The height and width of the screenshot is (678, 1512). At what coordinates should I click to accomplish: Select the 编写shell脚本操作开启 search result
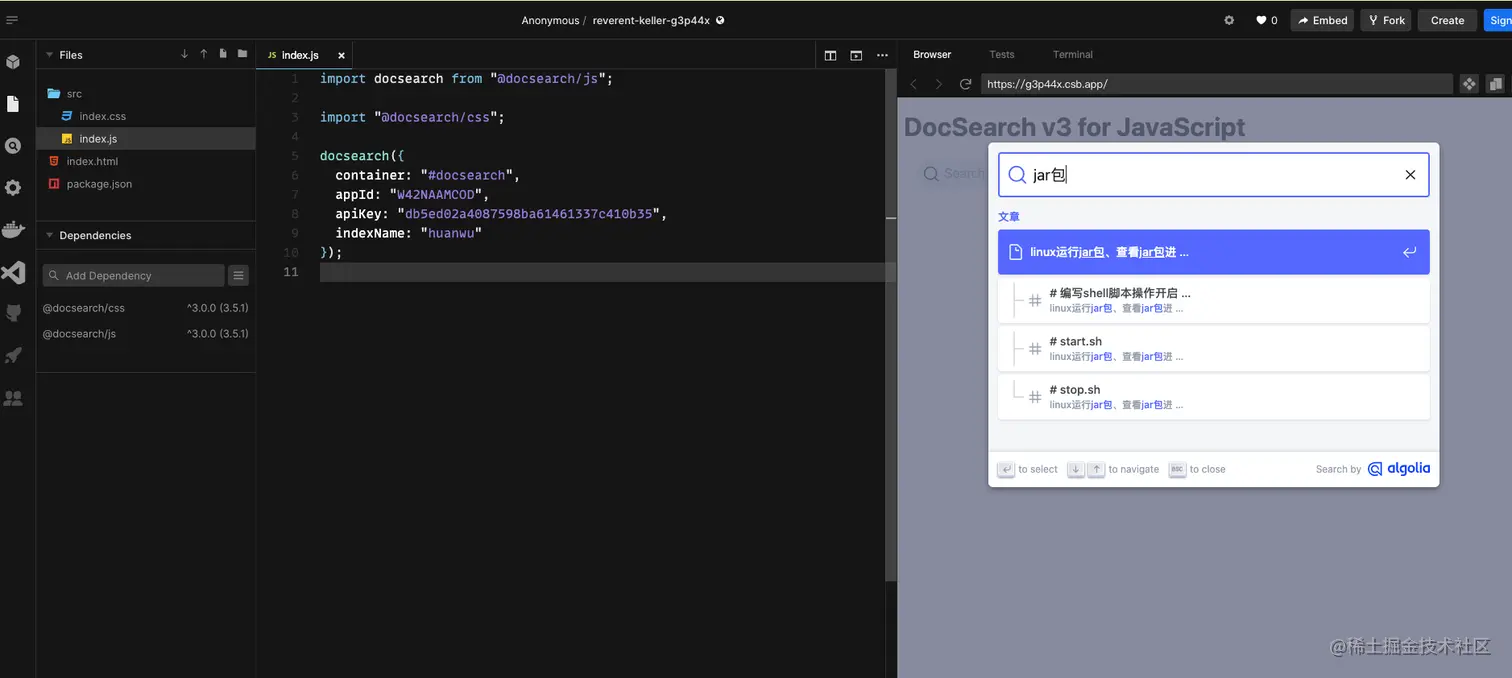(1213, 300)
